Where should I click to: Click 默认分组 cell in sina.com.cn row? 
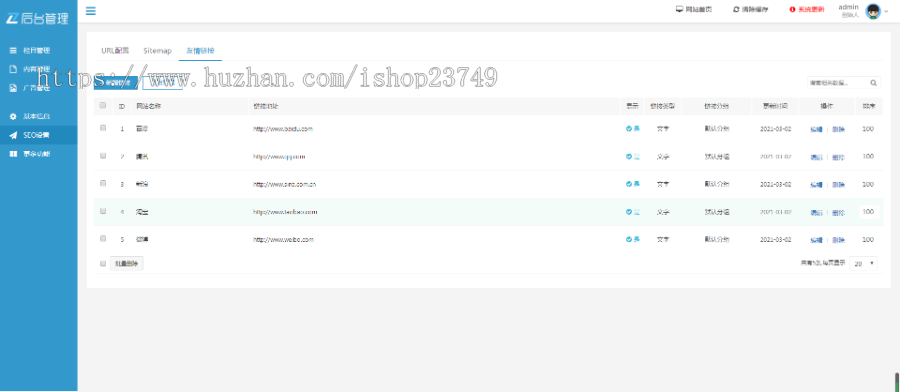(717, 184)
